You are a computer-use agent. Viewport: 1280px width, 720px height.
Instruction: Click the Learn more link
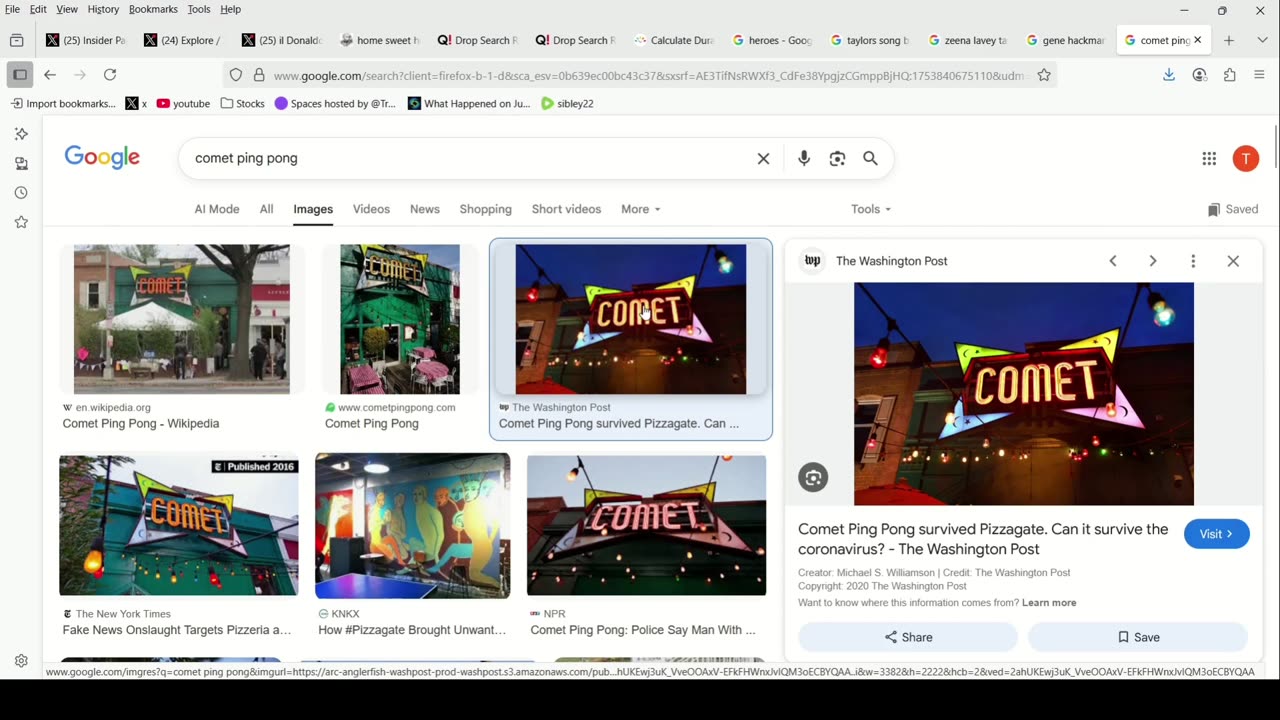1049,603
